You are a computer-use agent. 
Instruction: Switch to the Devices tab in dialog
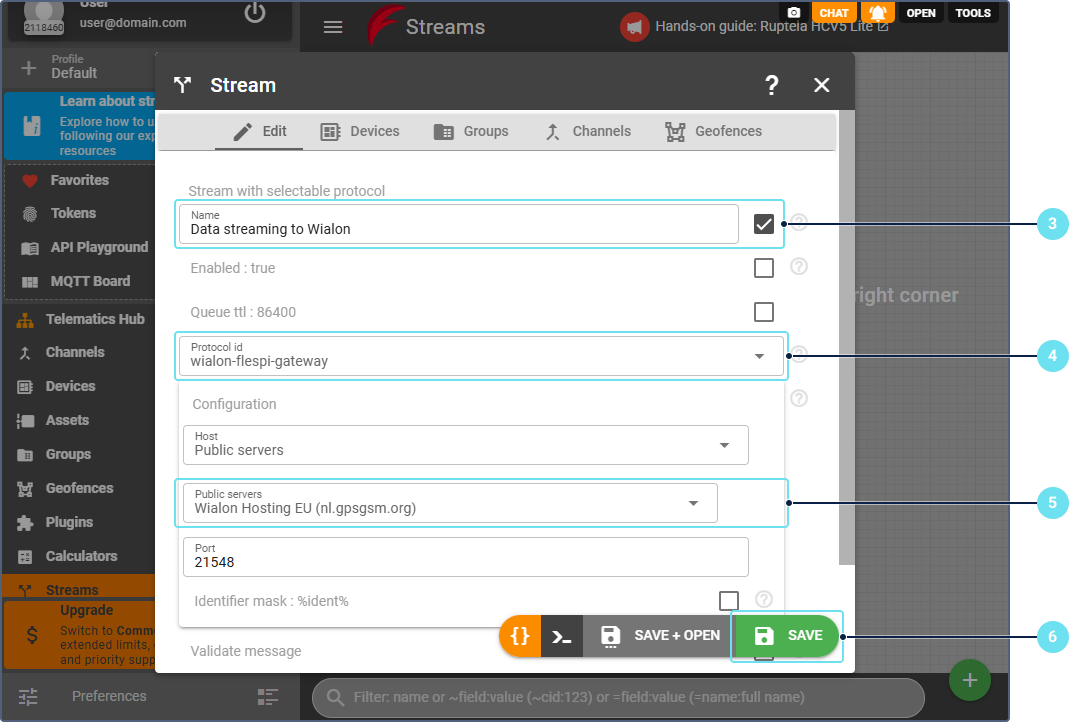pos(360,132)
